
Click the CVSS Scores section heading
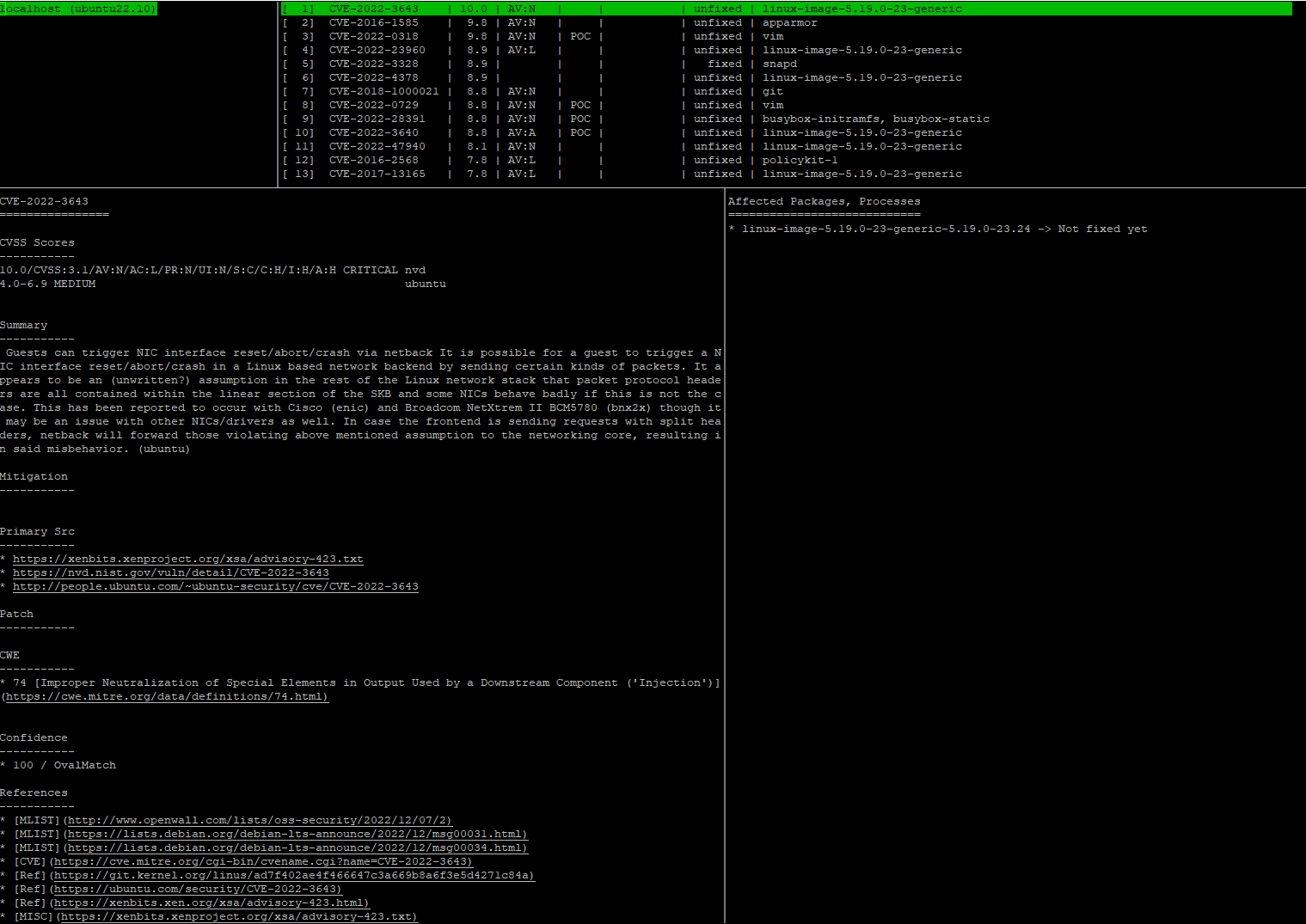[38, 242]
